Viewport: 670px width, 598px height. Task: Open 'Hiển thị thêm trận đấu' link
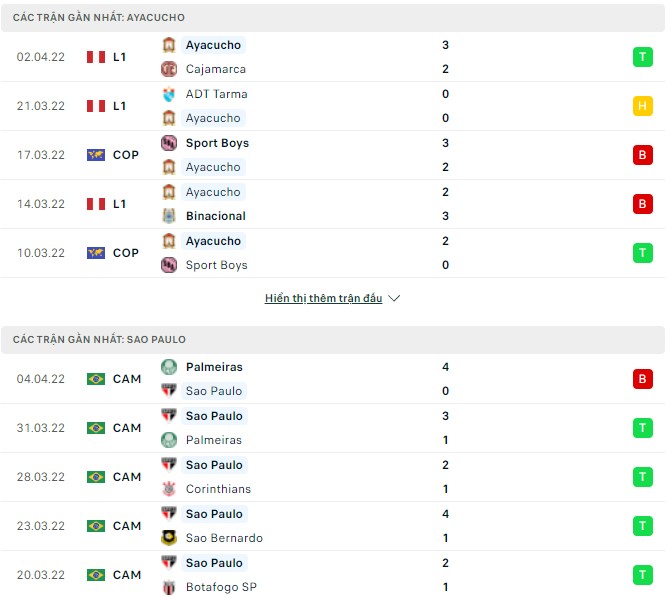click(323, 298)
